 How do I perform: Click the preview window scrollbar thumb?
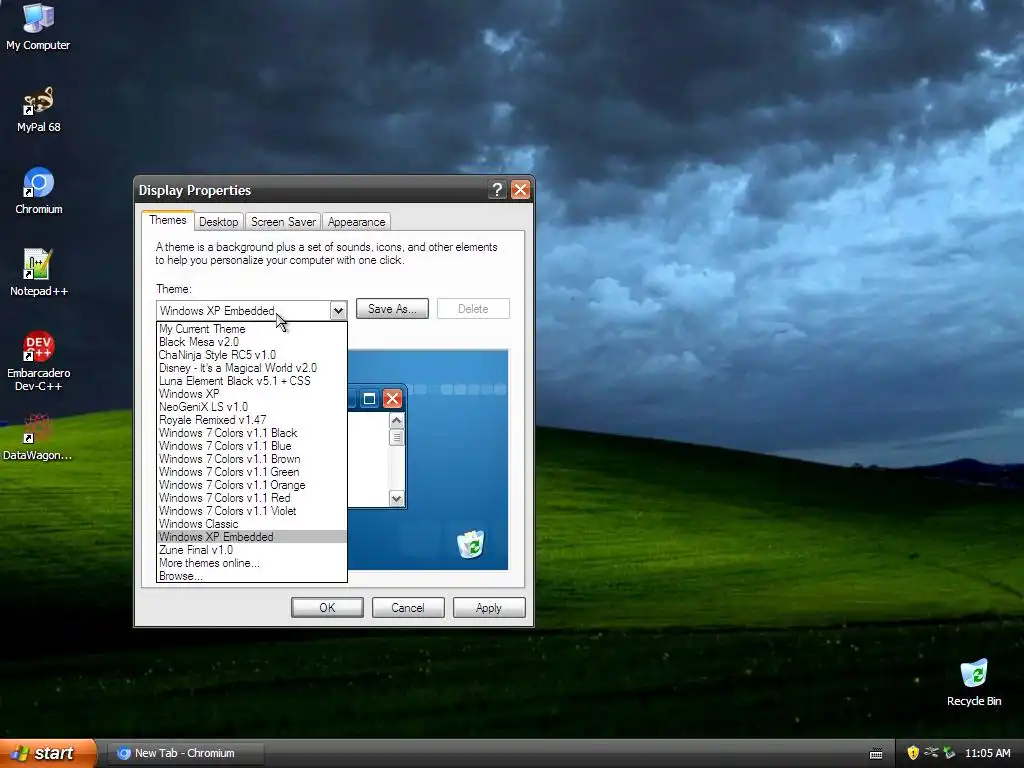[x=396, y=438]
